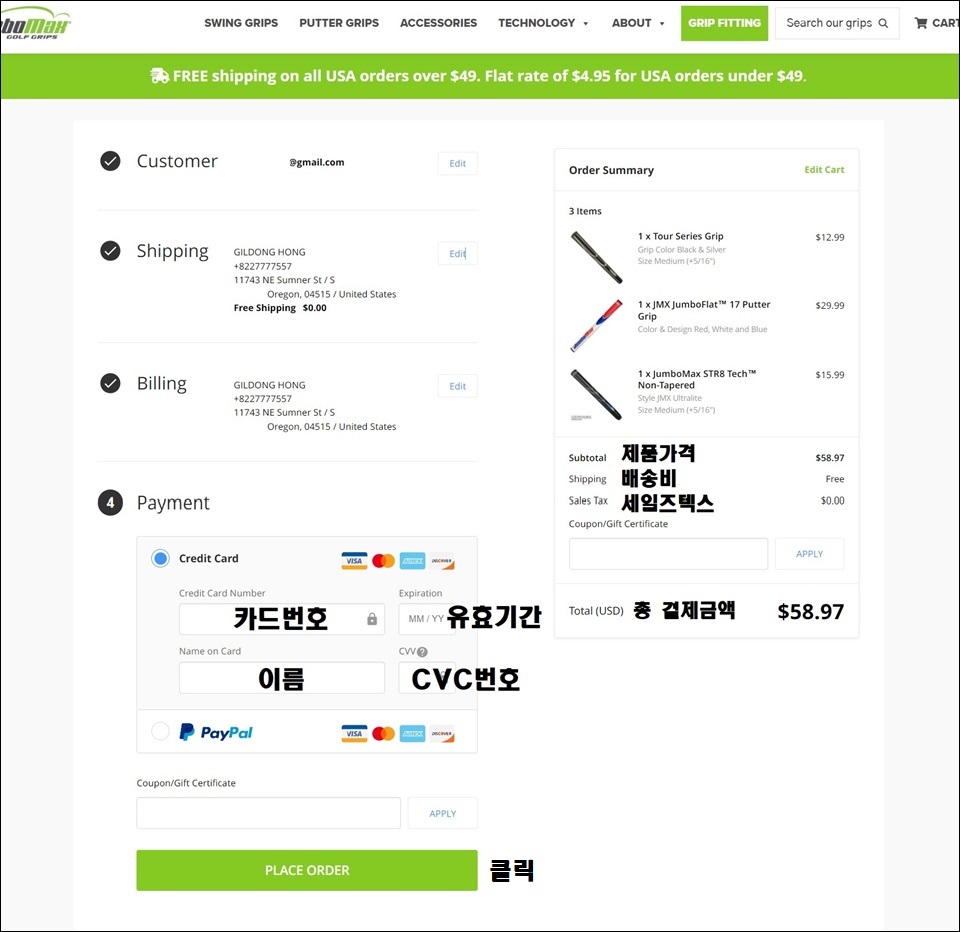Click the PayPal logo
Screen dimensions: 960x932
[x=216, y=732]
